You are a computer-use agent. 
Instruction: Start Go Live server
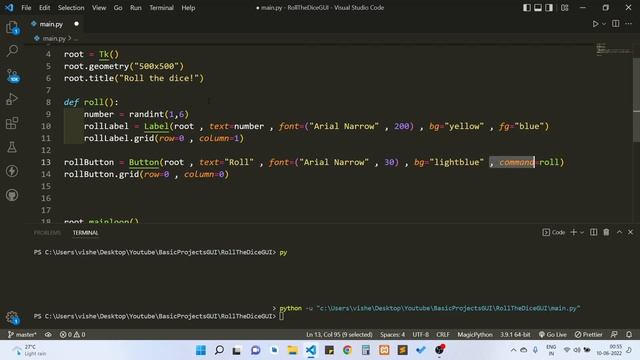click(x=552, y=334)
